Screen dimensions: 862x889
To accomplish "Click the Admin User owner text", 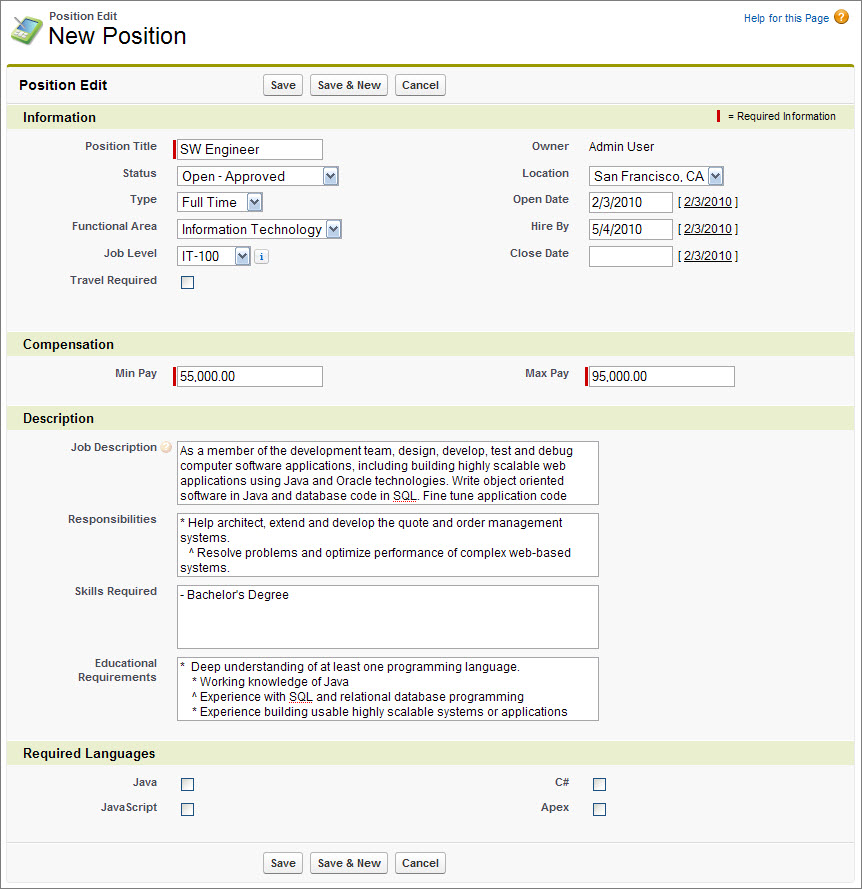I will tap(621, 147).
